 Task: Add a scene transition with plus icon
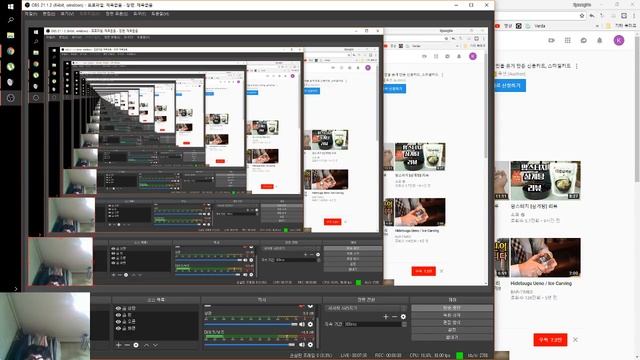tap(386, 316)
